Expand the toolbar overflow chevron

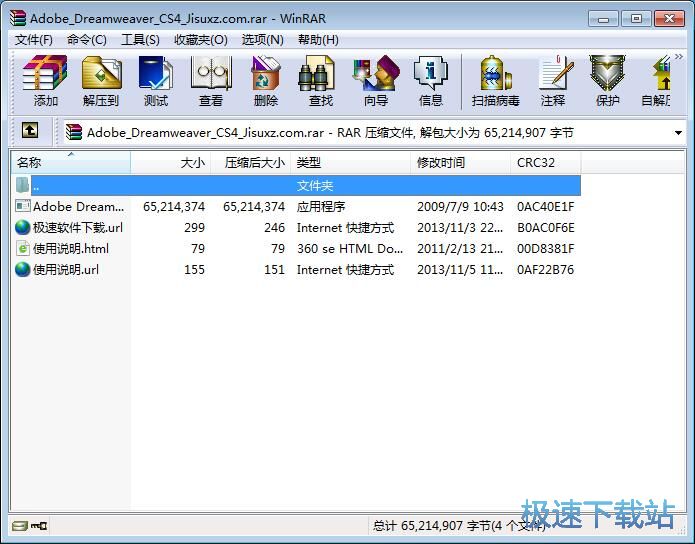(679, 57)
